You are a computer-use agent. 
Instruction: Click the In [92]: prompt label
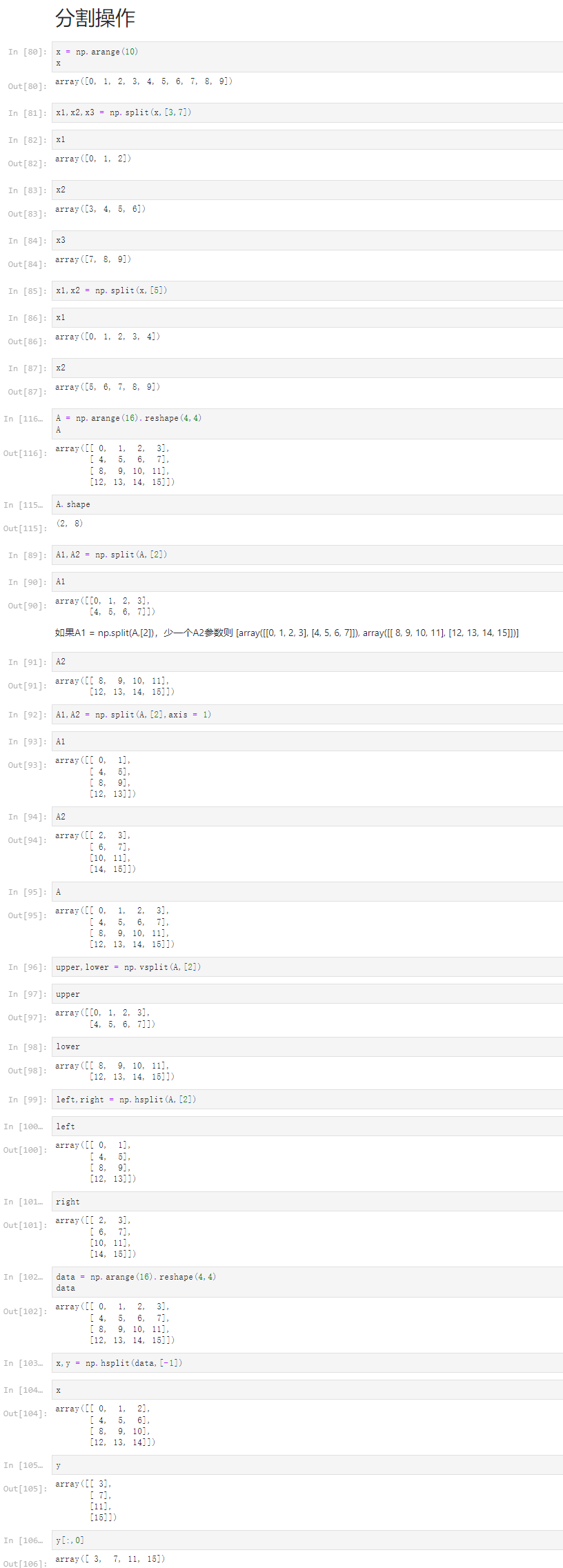[28, 715]
